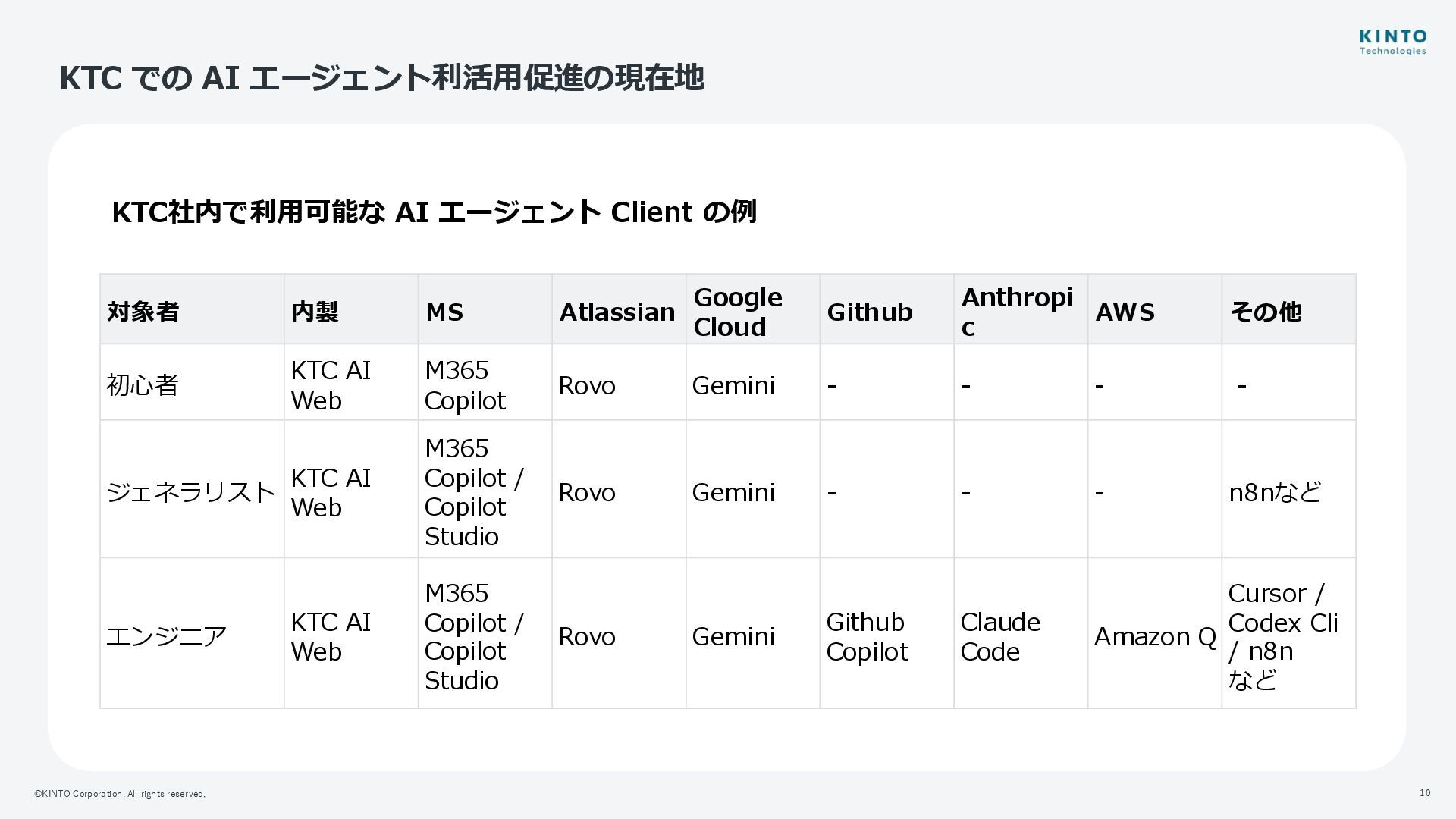Image resolution: width=1456 pixels, height=819 pixels.
Task: Click the n8nなど cell in ジェネラリスト row
Action: [1275, 492]
